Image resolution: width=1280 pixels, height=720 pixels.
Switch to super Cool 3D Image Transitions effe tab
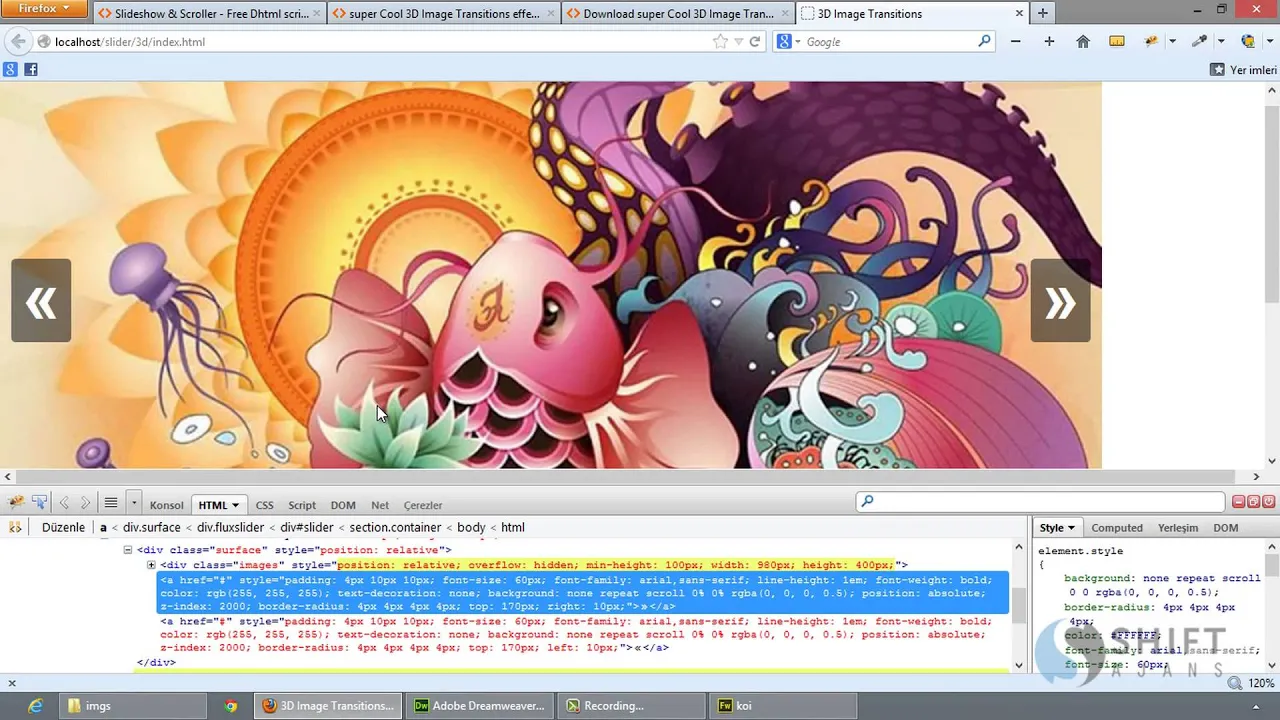point(443,14)
